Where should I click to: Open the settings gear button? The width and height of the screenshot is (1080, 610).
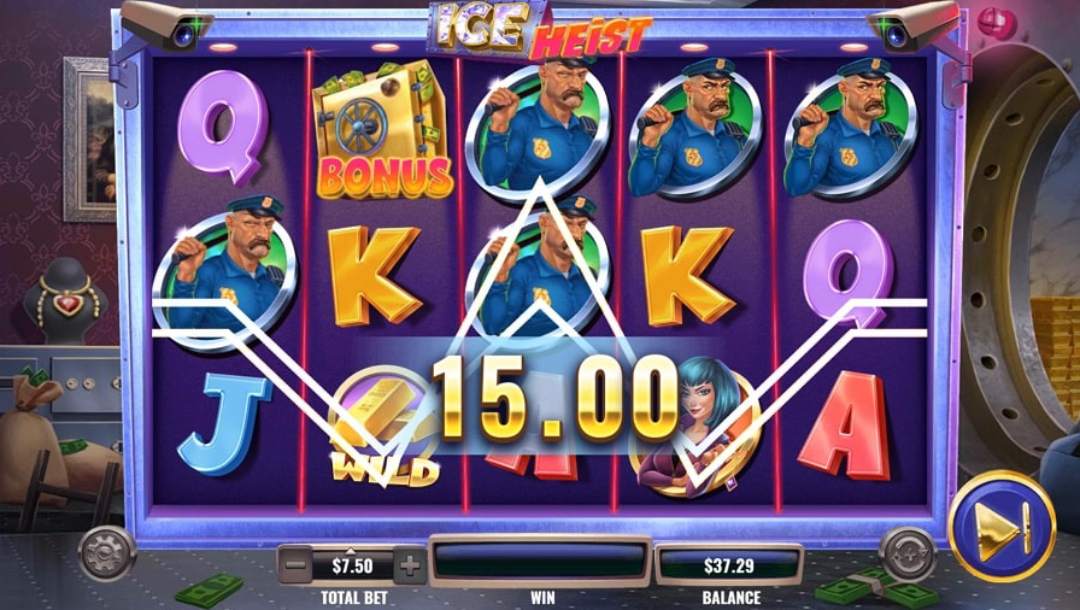(x=107, y=554)
